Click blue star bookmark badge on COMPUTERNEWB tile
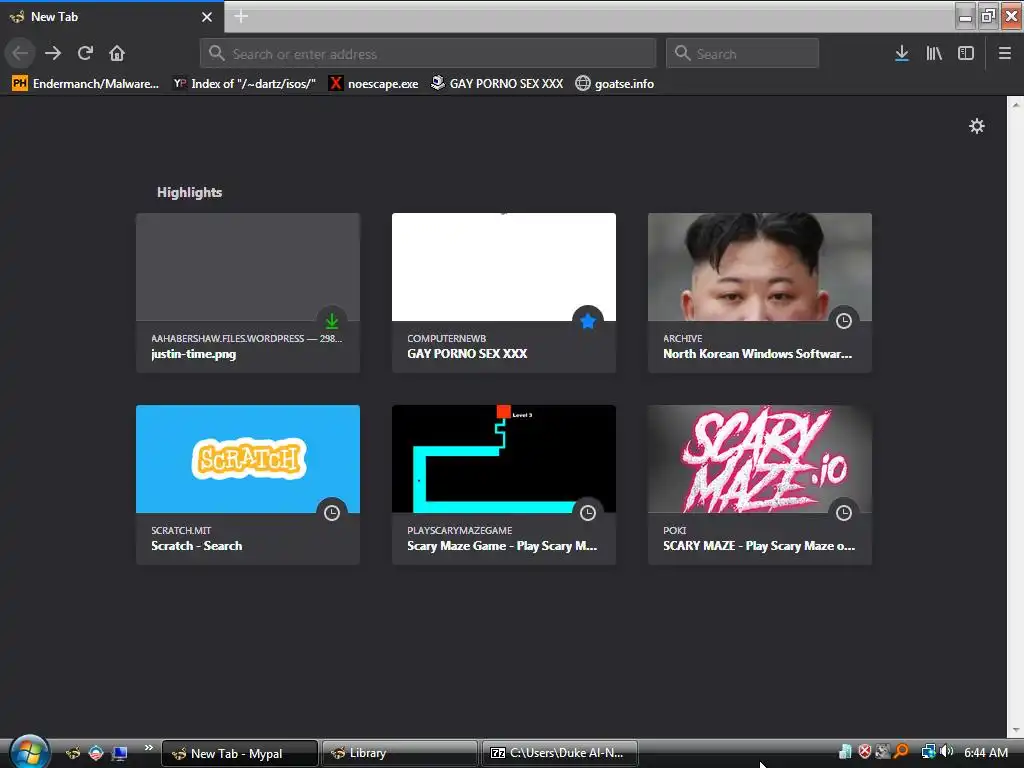The height and width of the screenshot is (768, 1024). [x=588, y=321]
